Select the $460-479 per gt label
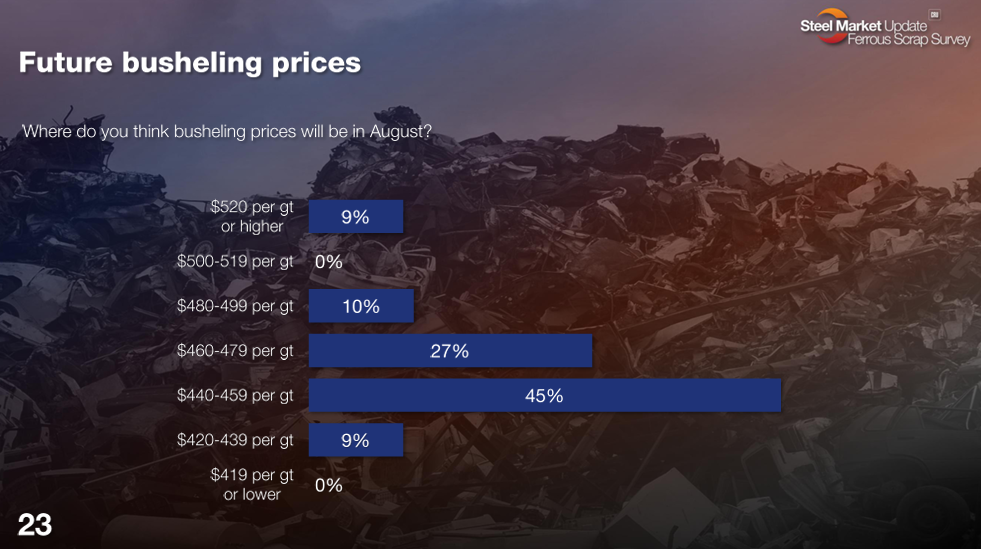The width and height of the screenshot is (981, 549). point(235,351)
